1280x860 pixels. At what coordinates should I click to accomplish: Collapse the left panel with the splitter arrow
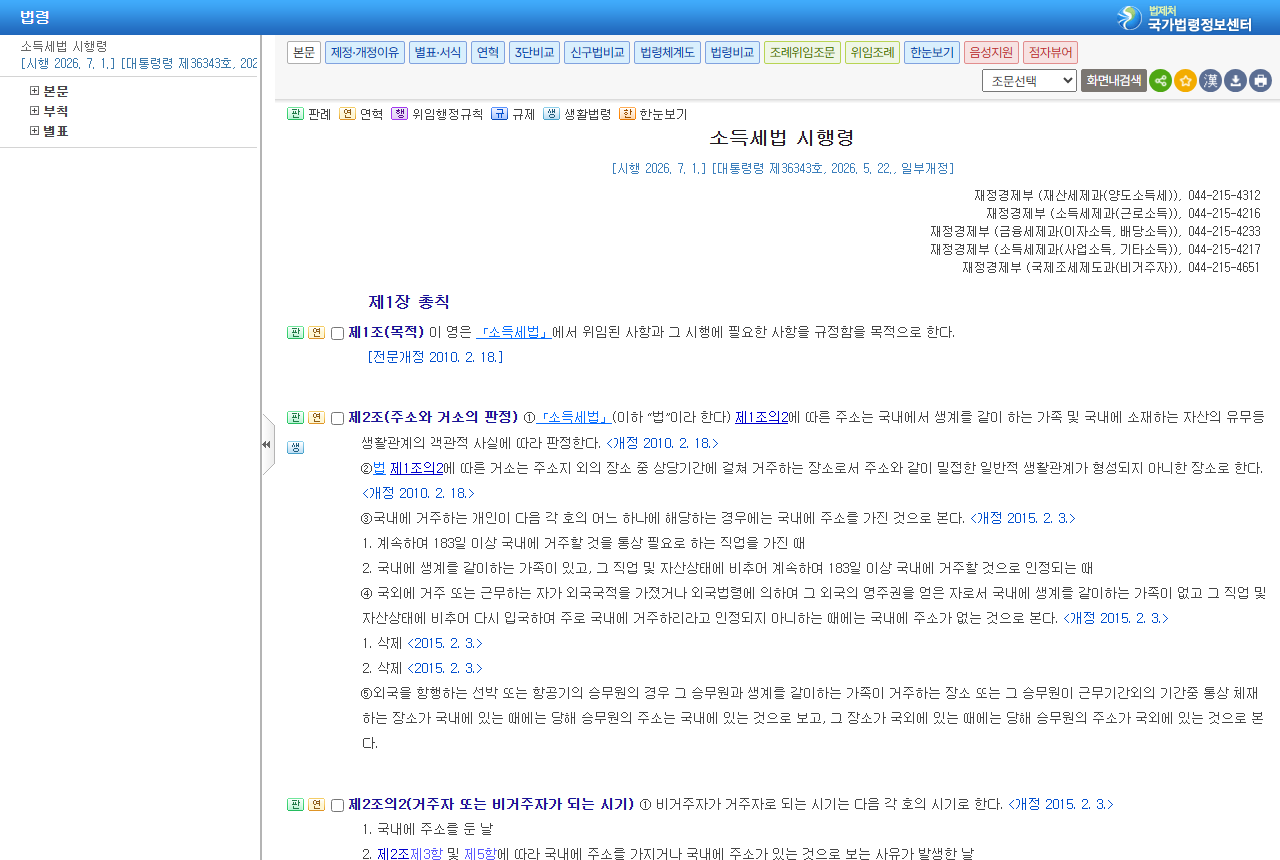pyautogui.click(x=267, y=444)
